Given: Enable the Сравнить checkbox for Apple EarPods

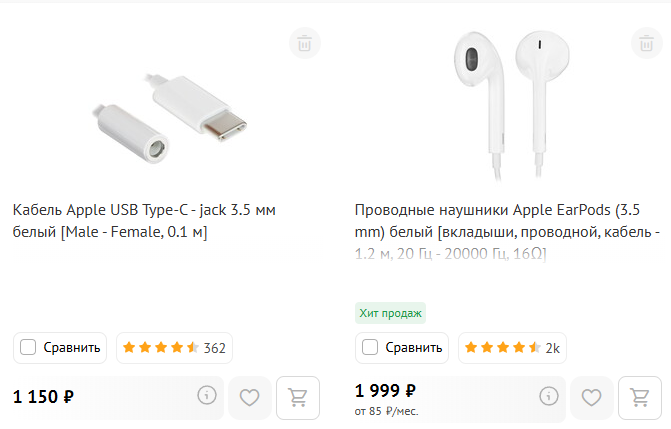Looking at the screenshot, I should (370, 348).
